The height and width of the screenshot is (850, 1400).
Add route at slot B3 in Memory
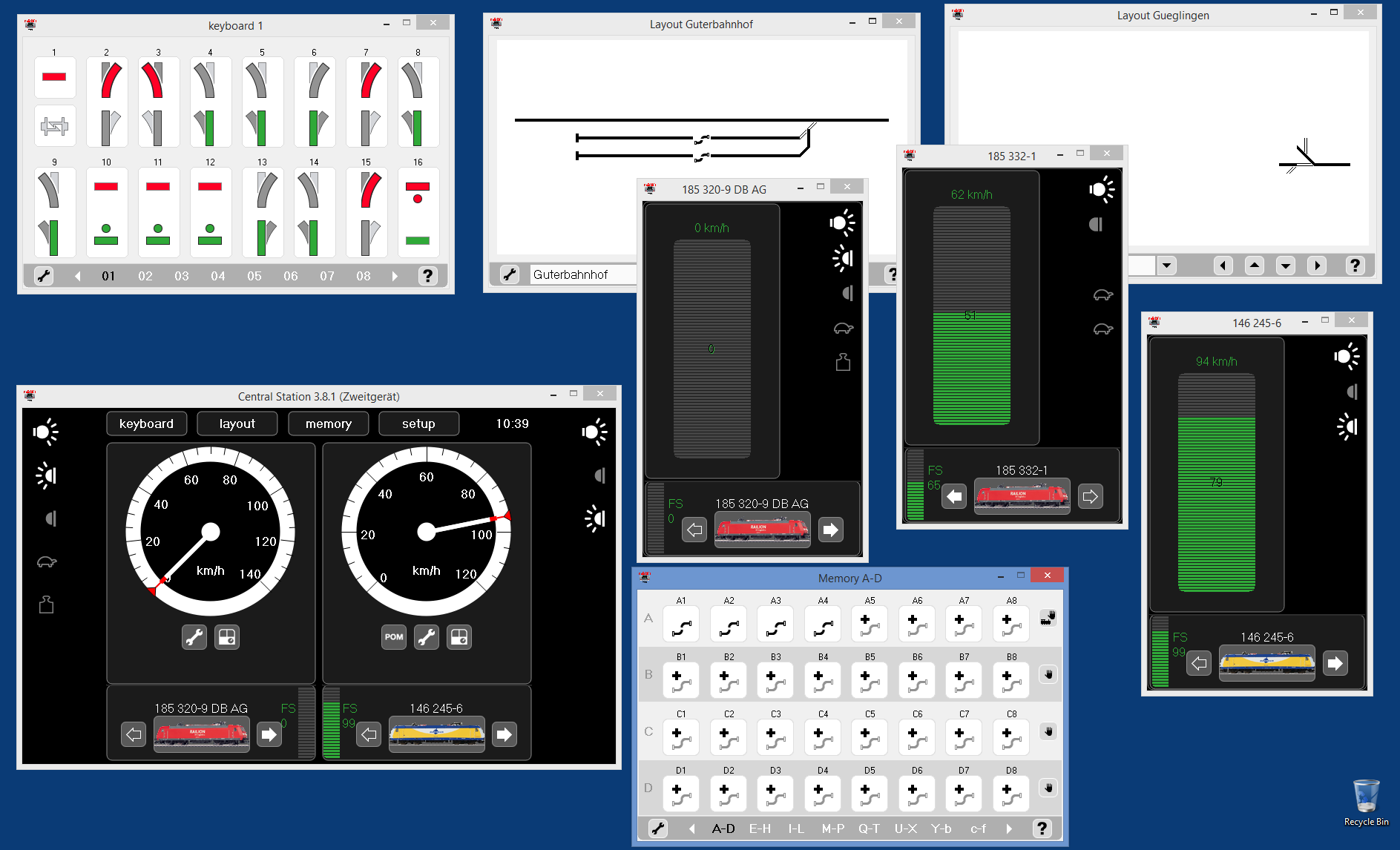pos(775,680)
